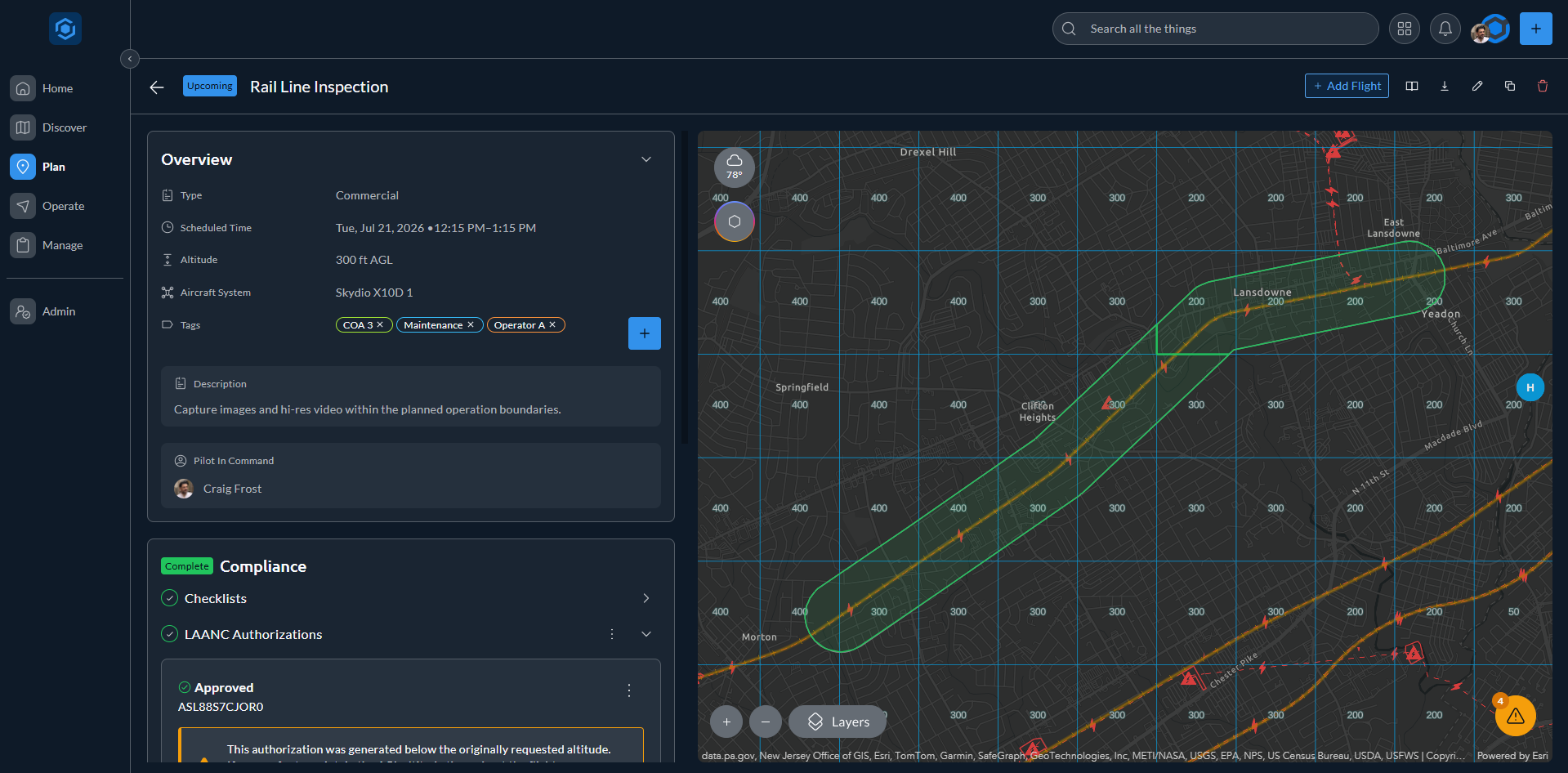Go back with the left arrow
Viewport: 1568px width, 773px height.
point(157,87)
